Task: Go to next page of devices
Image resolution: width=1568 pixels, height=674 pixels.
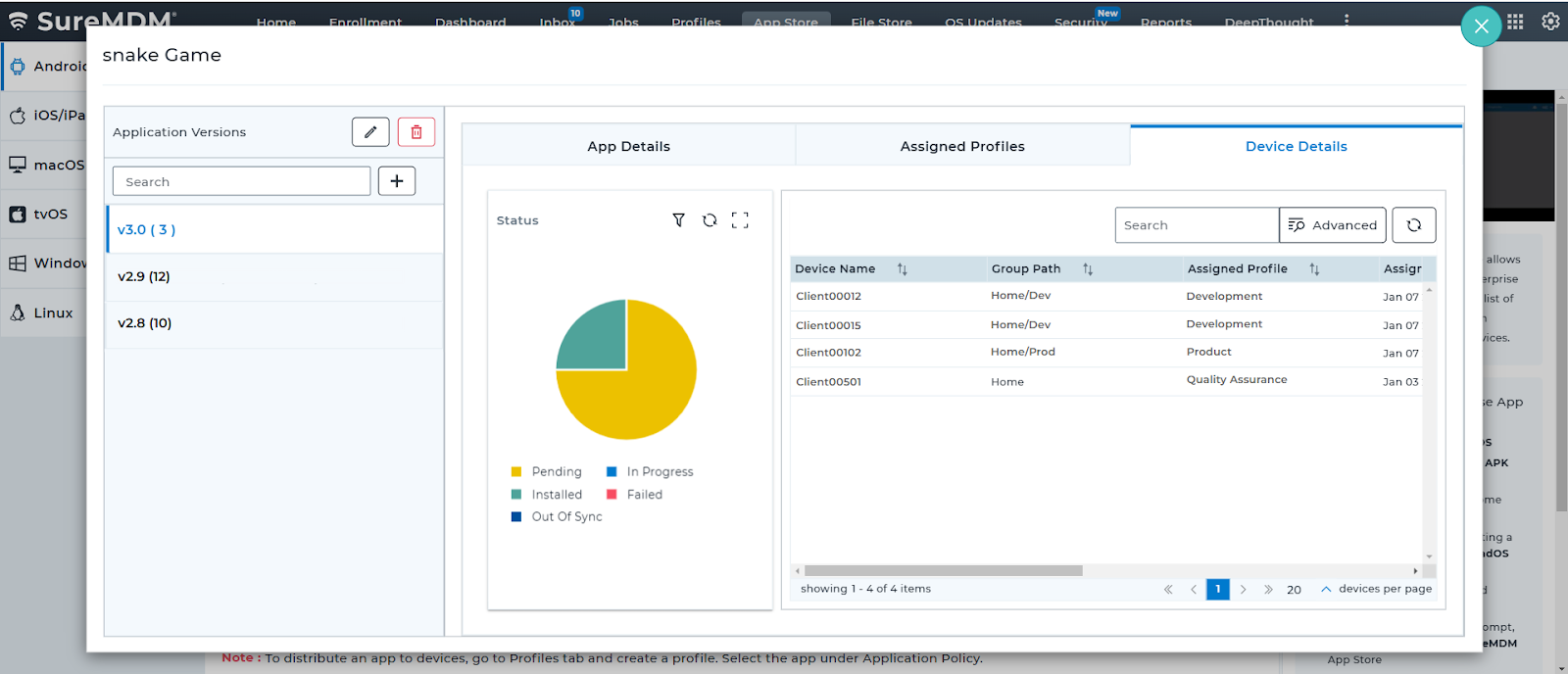Action: (1243, 590)
